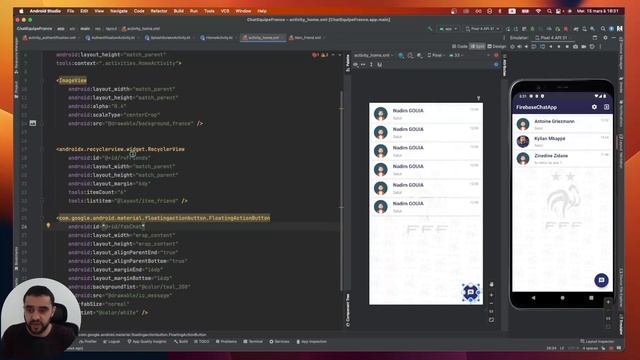This screenshot has width=640, height=360.
Task: Open Pixel device dropdown in design toolbar
Action: (x=435, y=55)
